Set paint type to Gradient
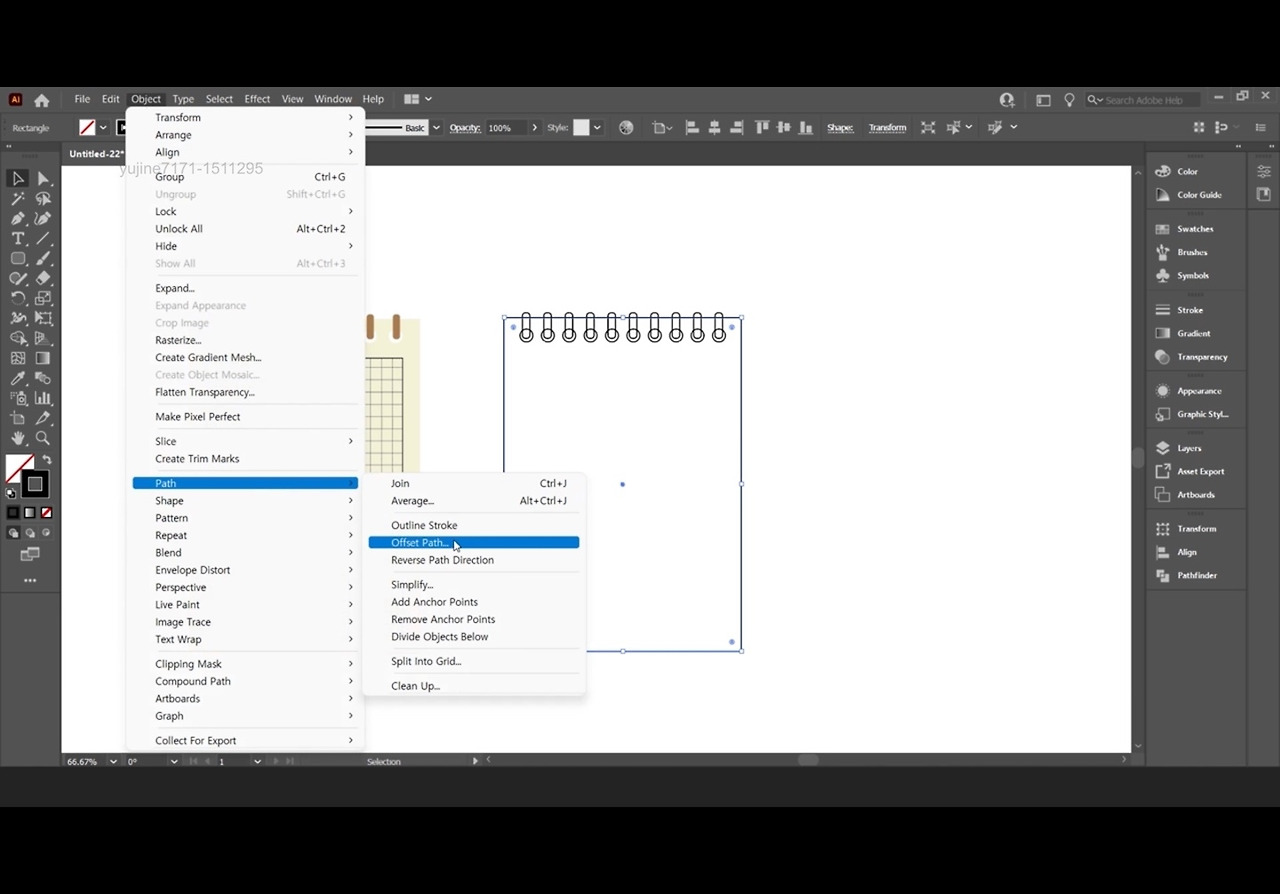The width and height of the screenshot is (1280, 894). [x=29, y=513]
